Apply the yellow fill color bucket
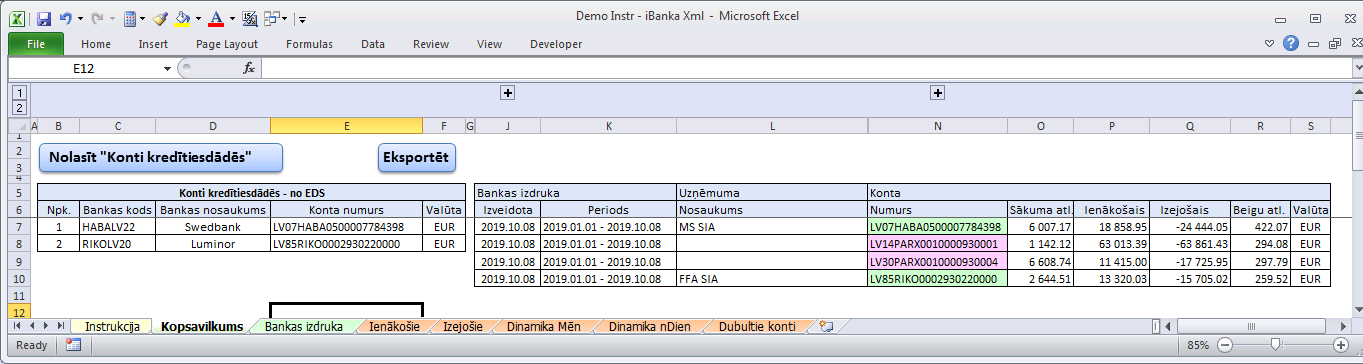Image resolution: width=1363 pixels, height=364 pixels. (x=181, y=18)
